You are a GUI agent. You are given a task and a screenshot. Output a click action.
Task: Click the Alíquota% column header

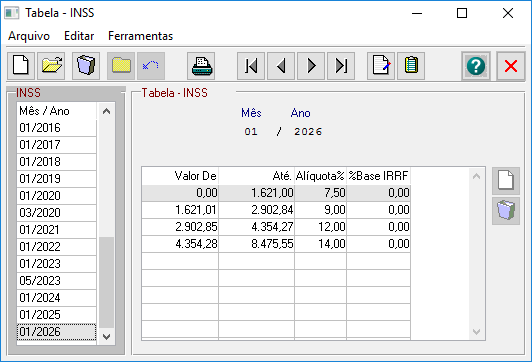320,176
